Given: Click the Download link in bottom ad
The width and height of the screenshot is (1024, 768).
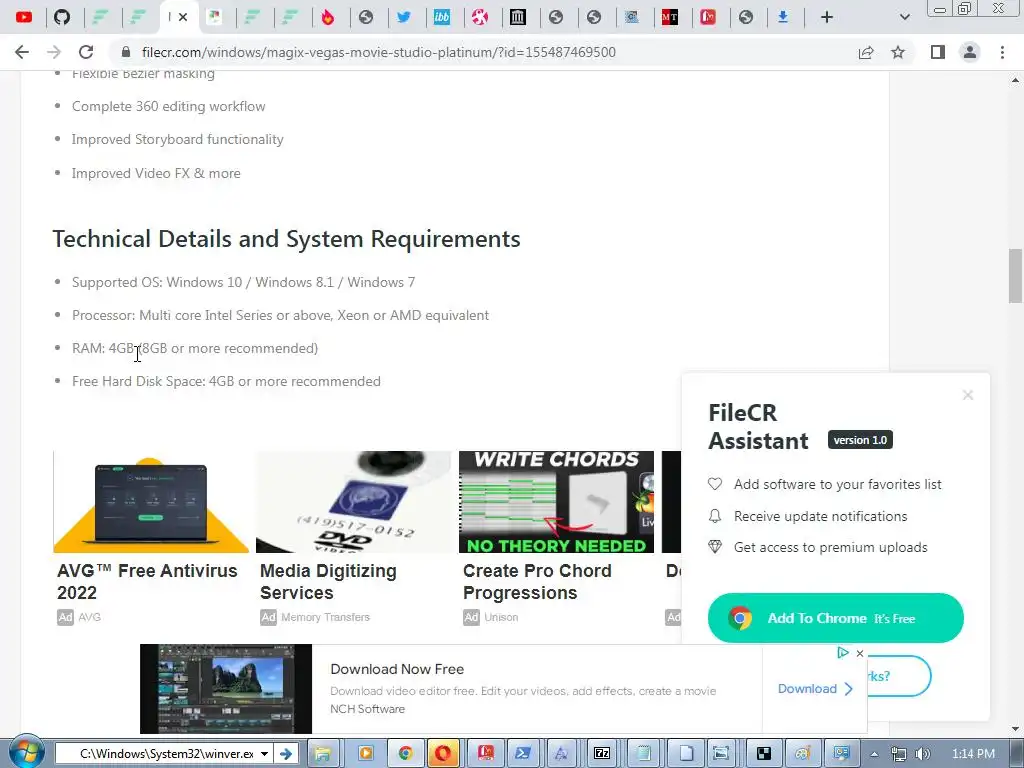Looking at the screenshot, I should (815, 689).
